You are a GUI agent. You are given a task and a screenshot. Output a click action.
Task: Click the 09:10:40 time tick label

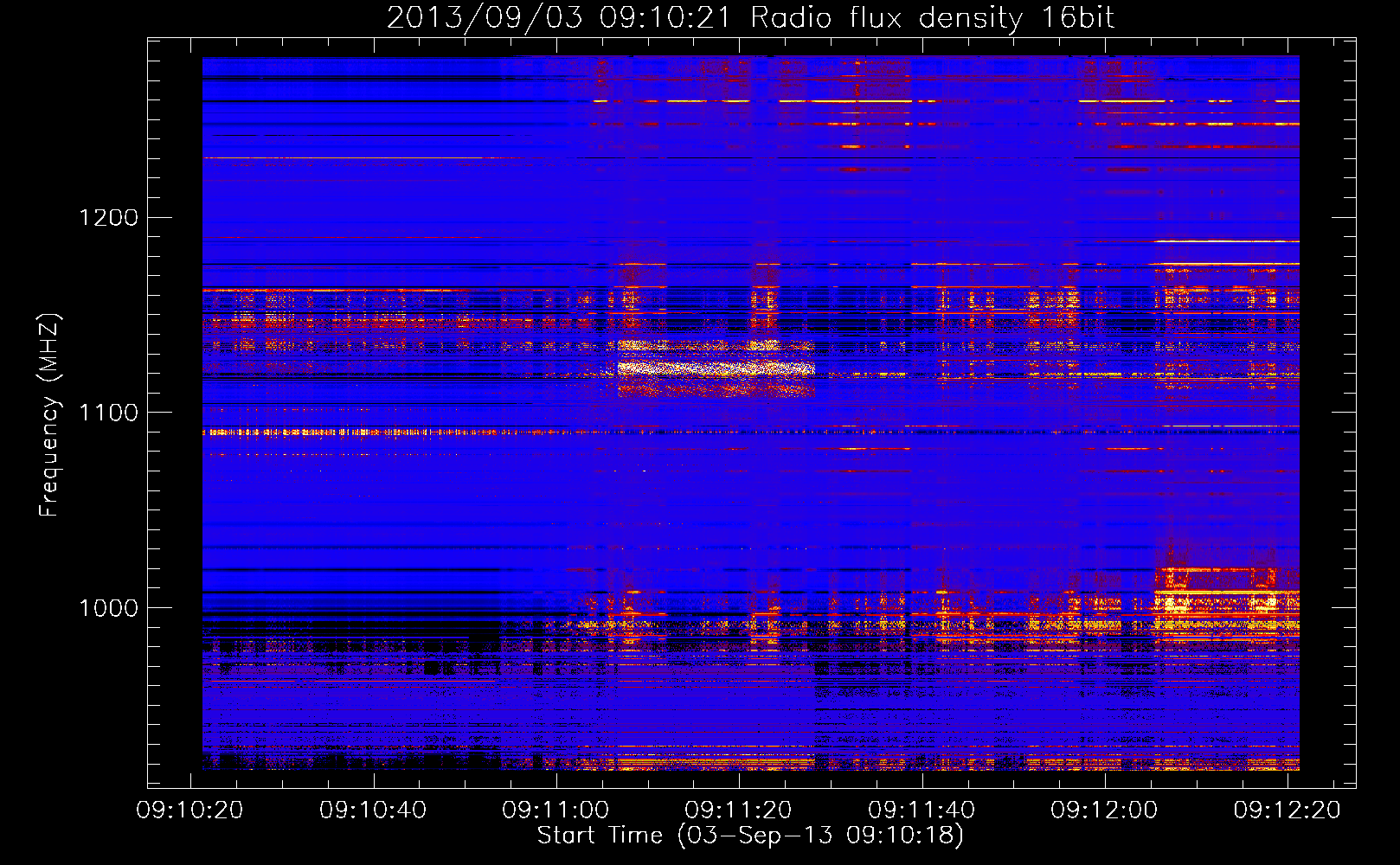click(373, 811)
